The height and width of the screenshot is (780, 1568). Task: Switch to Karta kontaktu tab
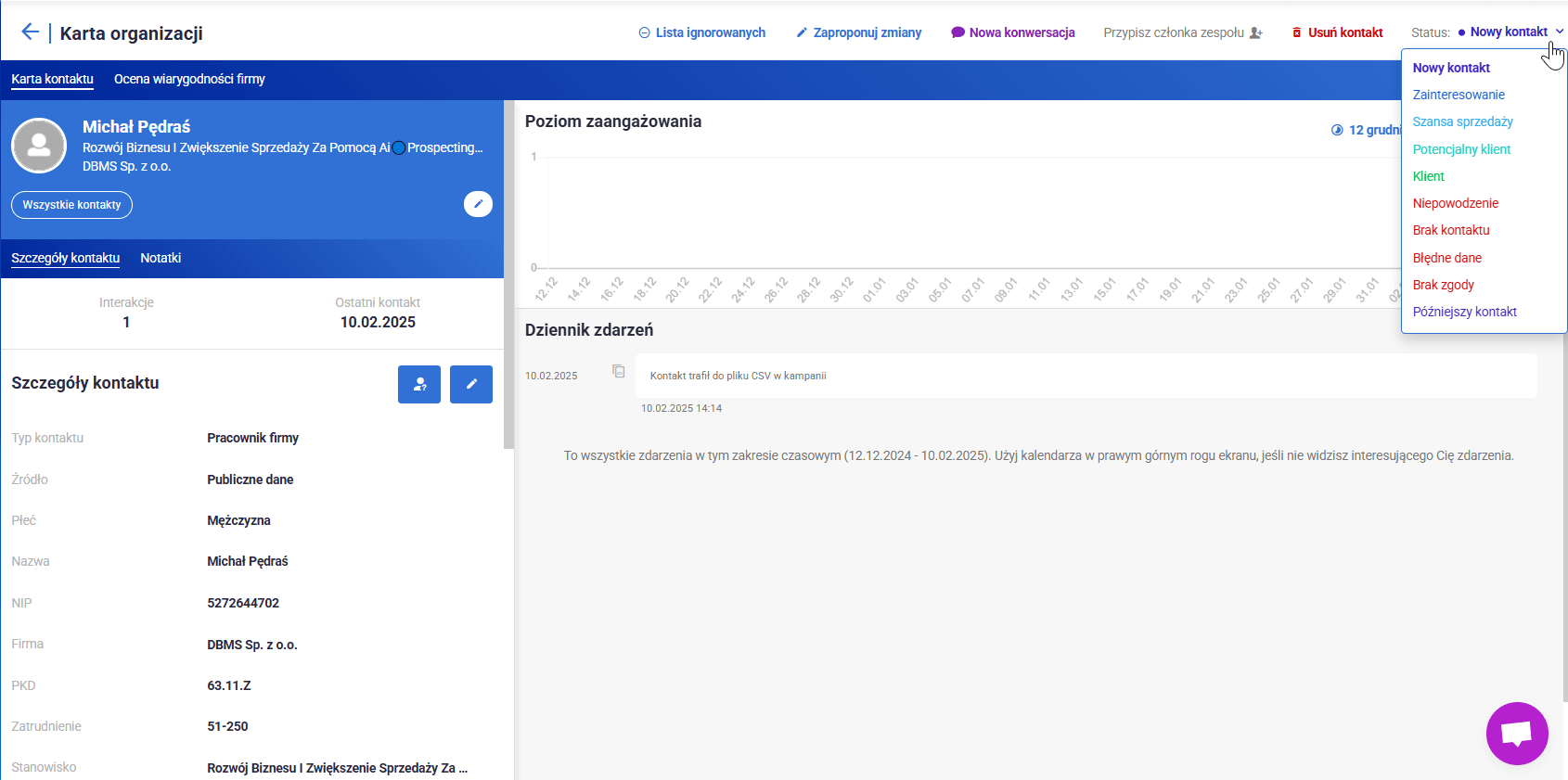coord(52,79)
